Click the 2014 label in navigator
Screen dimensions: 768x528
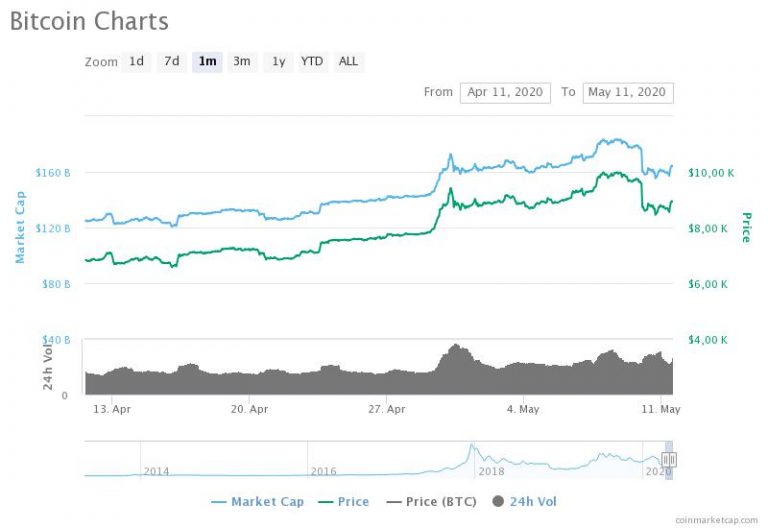[156, 471]
